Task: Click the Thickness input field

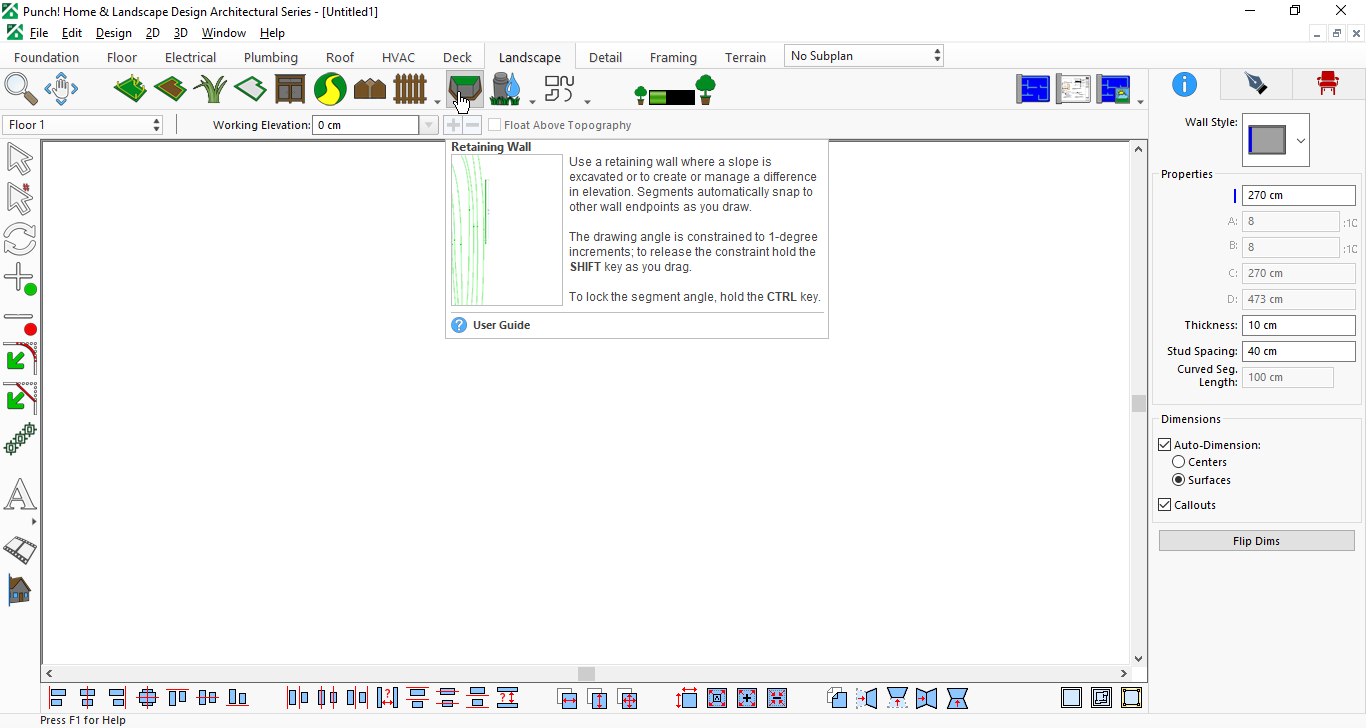Action: coord(1298,325)
